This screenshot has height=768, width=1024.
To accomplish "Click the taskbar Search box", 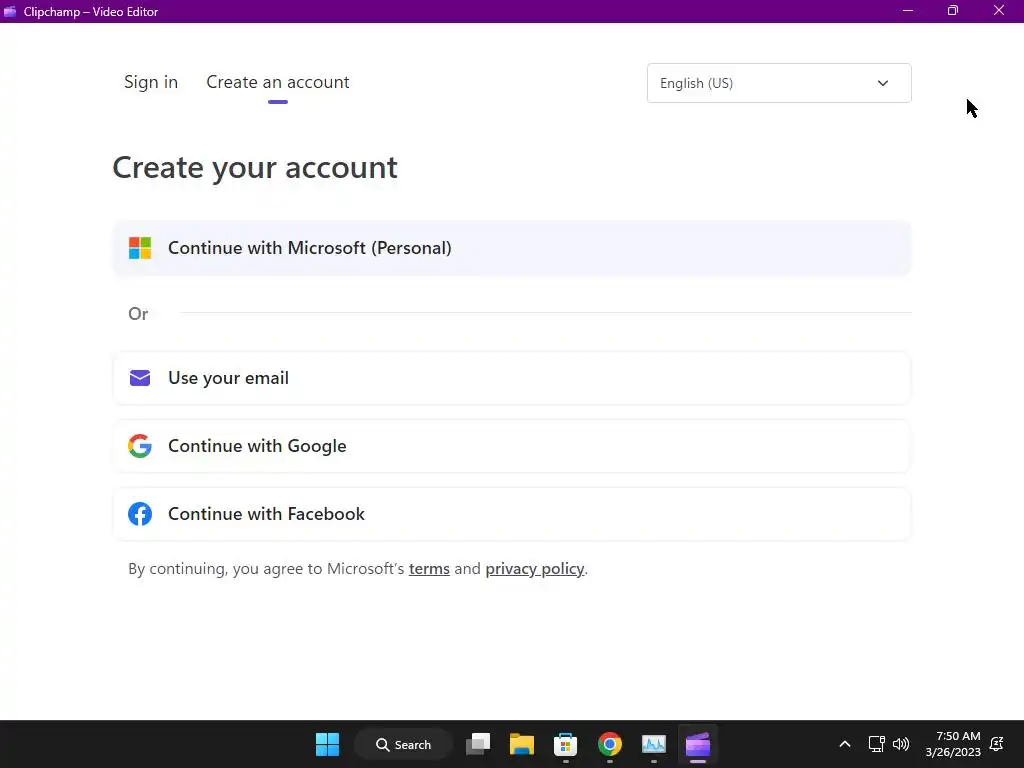I will coord(404,744).
